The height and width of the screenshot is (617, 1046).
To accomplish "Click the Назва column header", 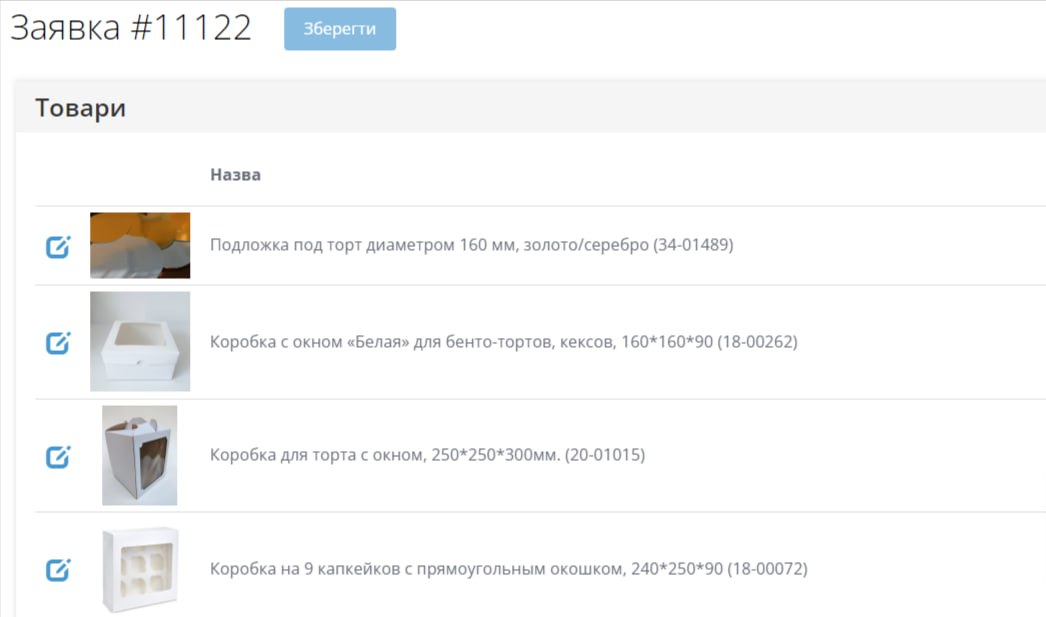I will (x=235, y=175).
